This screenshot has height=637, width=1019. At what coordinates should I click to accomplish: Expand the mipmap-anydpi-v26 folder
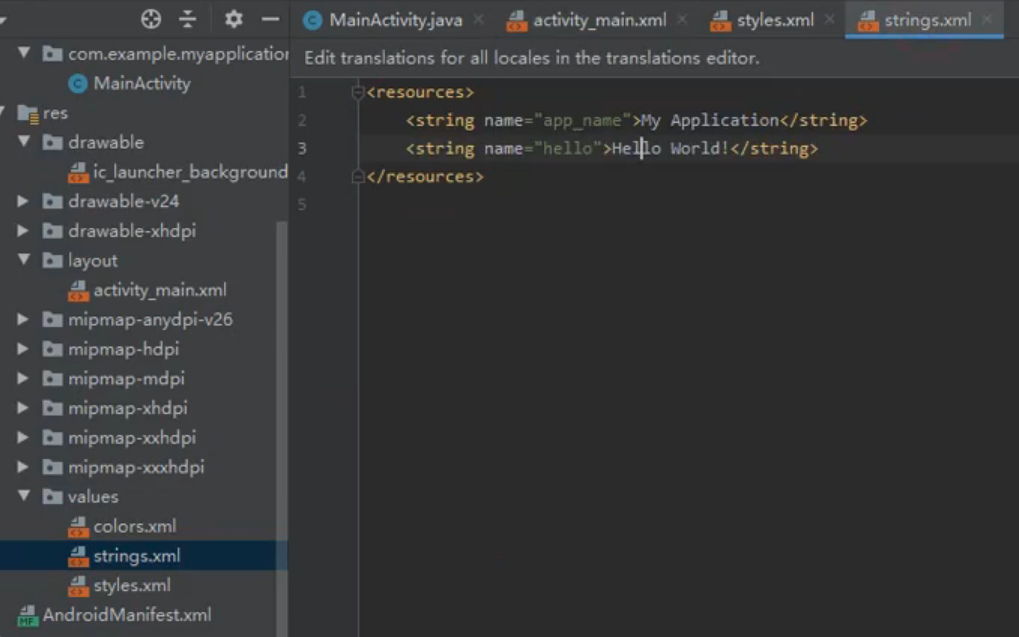click(23, 319)
